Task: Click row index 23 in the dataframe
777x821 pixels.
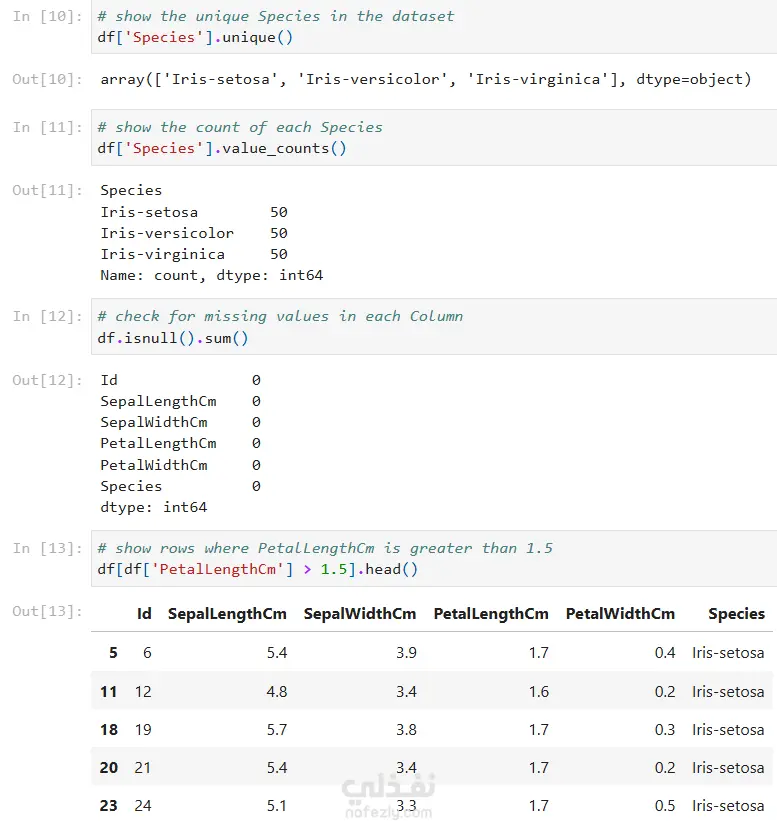Action: pos(109,806)
